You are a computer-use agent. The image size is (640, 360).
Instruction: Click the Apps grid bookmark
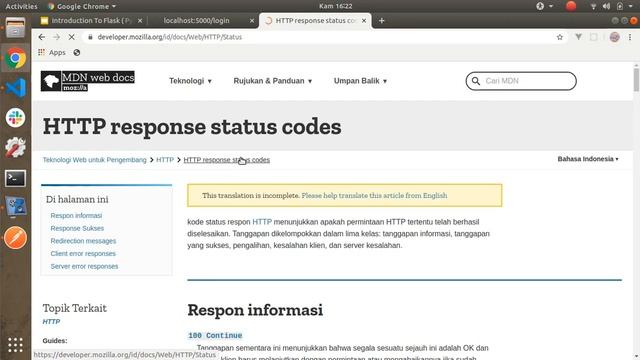pyautogui.click(x=51, y=53)
